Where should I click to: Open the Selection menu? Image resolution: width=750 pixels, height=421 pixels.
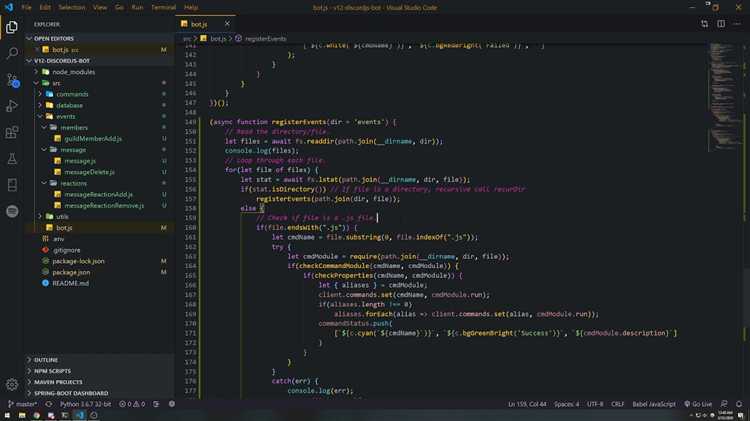point(72,8)
